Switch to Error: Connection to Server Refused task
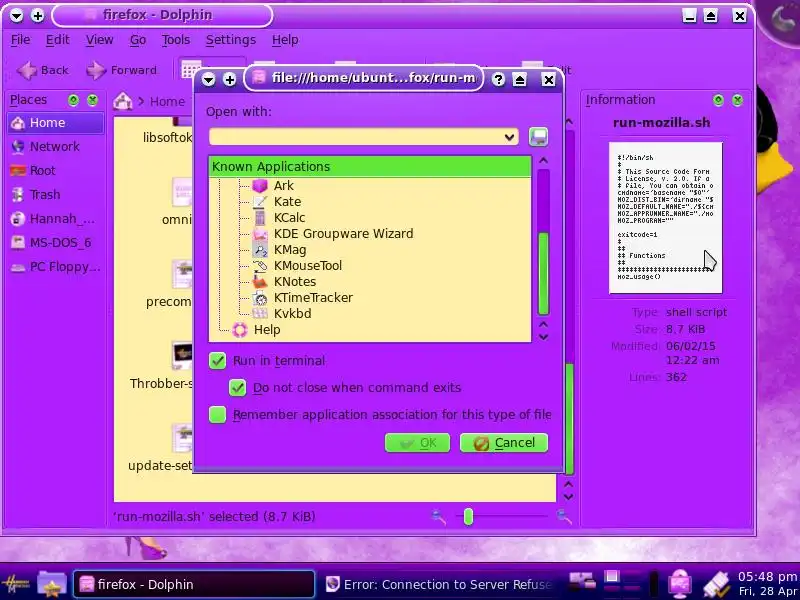This screenshot has height=600, width=800. [439, 584]
